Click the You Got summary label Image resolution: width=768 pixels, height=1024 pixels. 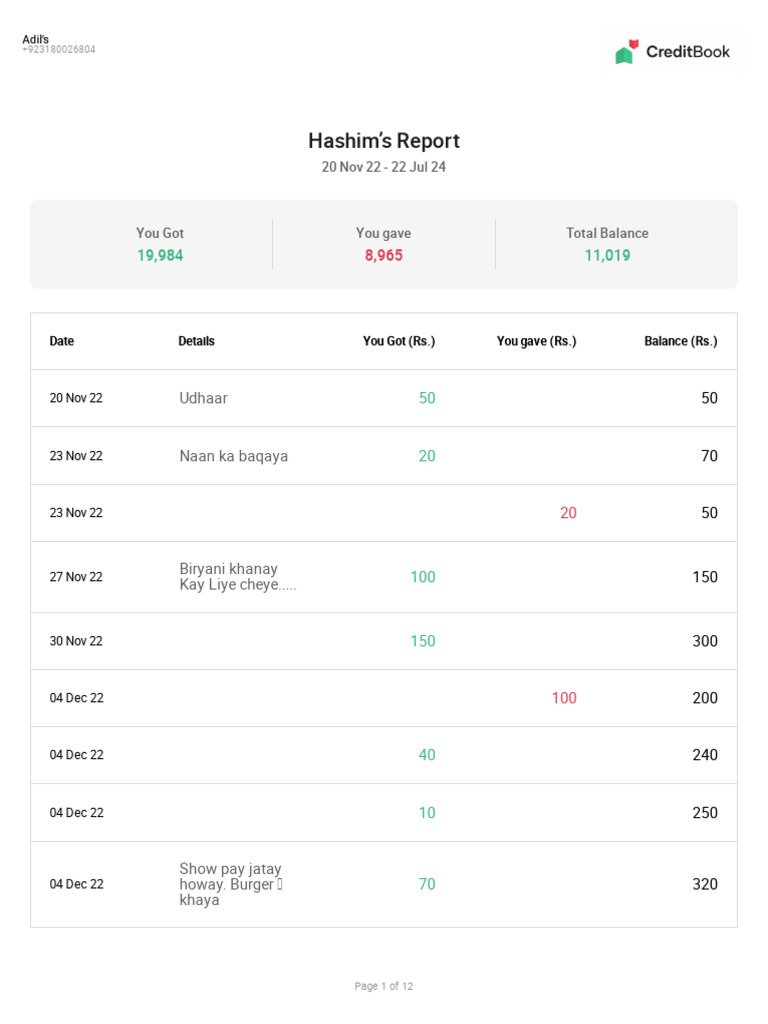(160, 233)
